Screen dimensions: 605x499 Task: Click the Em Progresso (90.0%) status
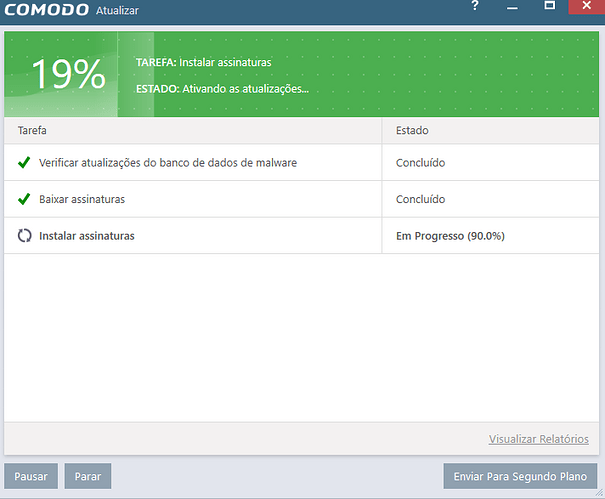(x=449, y=236)
